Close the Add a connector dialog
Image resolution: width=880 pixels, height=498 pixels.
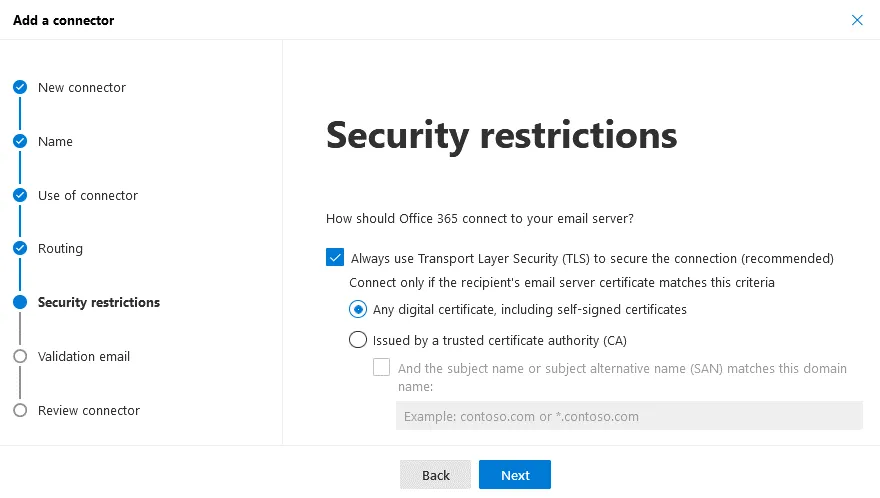tap(857, 20)
